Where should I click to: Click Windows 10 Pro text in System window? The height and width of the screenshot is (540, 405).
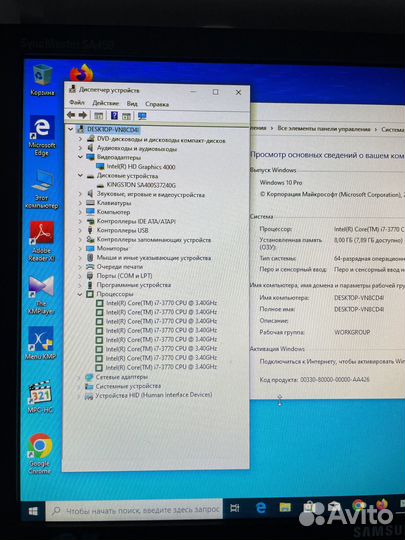point(281,183)
